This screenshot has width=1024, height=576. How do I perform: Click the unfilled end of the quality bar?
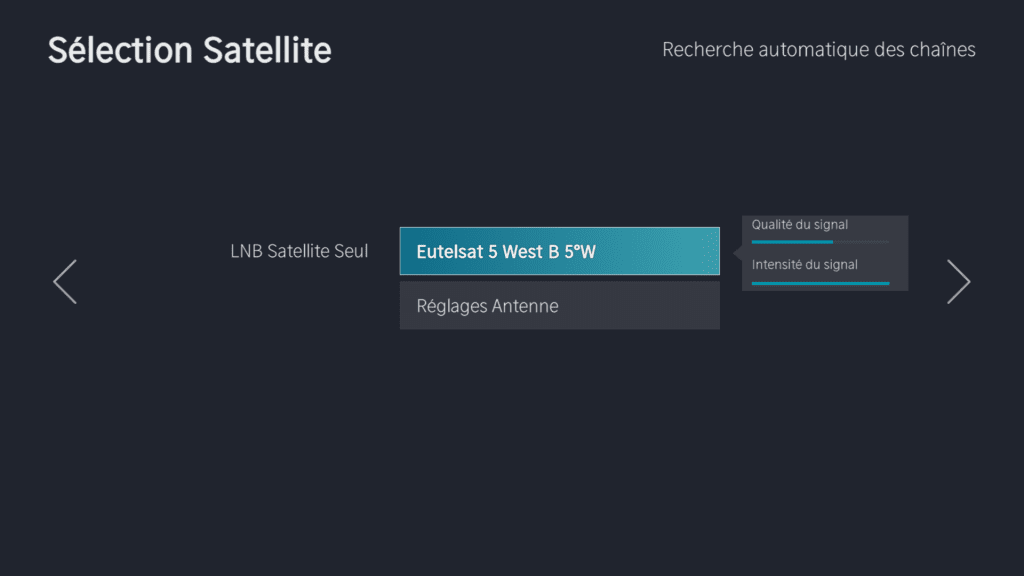pyautogui.click(x=862, y=242)
